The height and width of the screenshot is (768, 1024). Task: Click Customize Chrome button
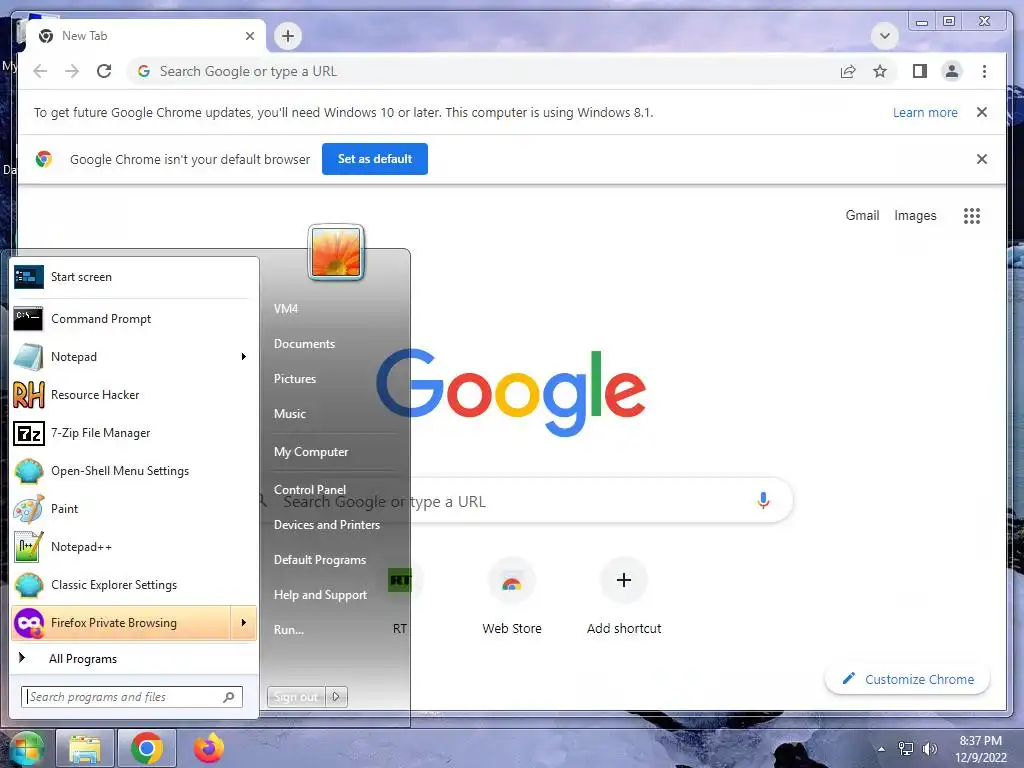click(x=908, y=679)
